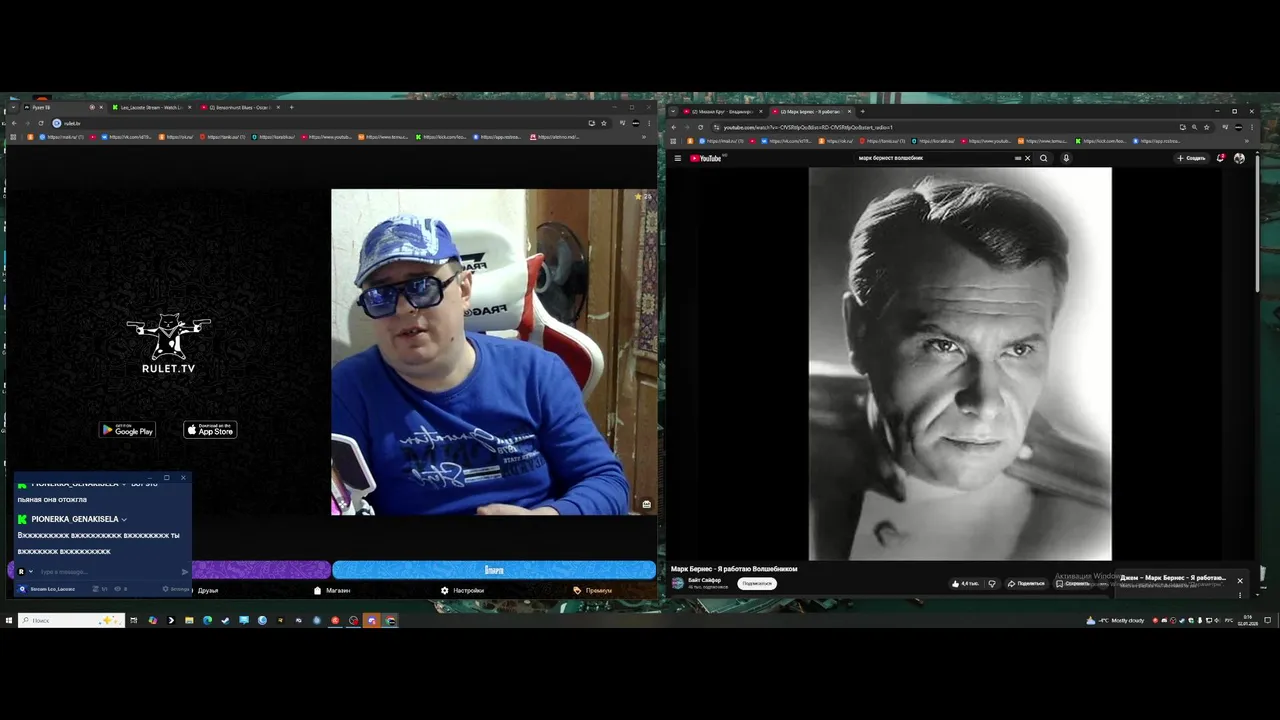Click the YouTube search magnifier button

(1044, 158)
